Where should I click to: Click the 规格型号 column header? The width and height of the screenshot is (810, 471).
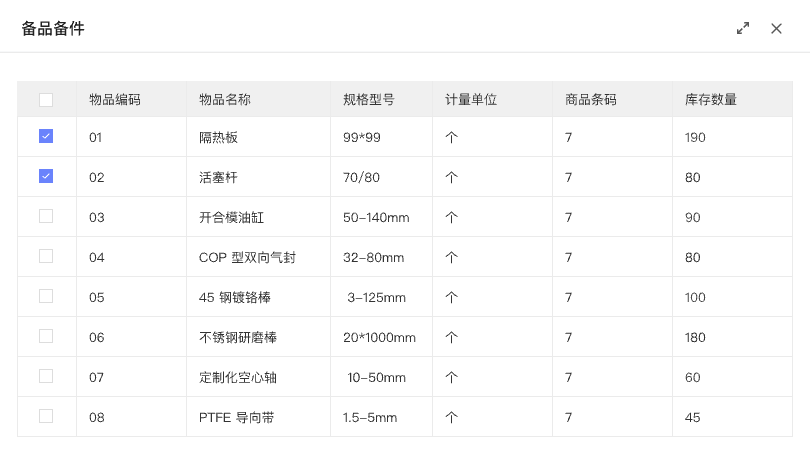tap(369, 100)
